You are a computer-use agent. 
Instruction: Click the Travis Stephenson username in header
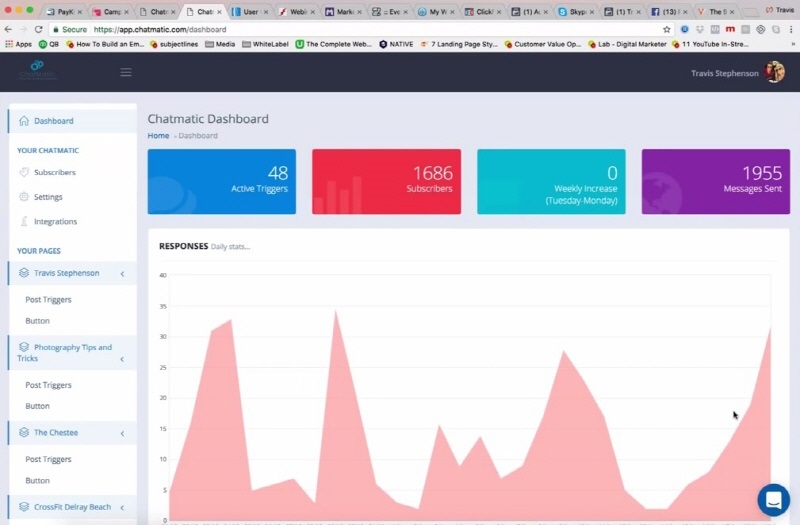click(x=724, y=73)
